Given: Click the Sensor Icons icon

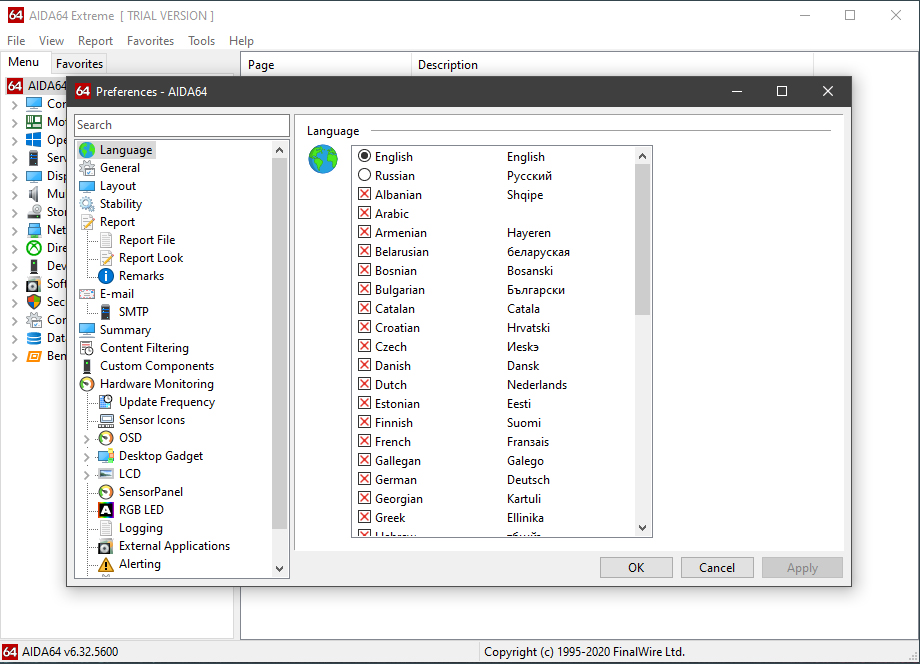Looking at the screenshot, I should [106, 421].
